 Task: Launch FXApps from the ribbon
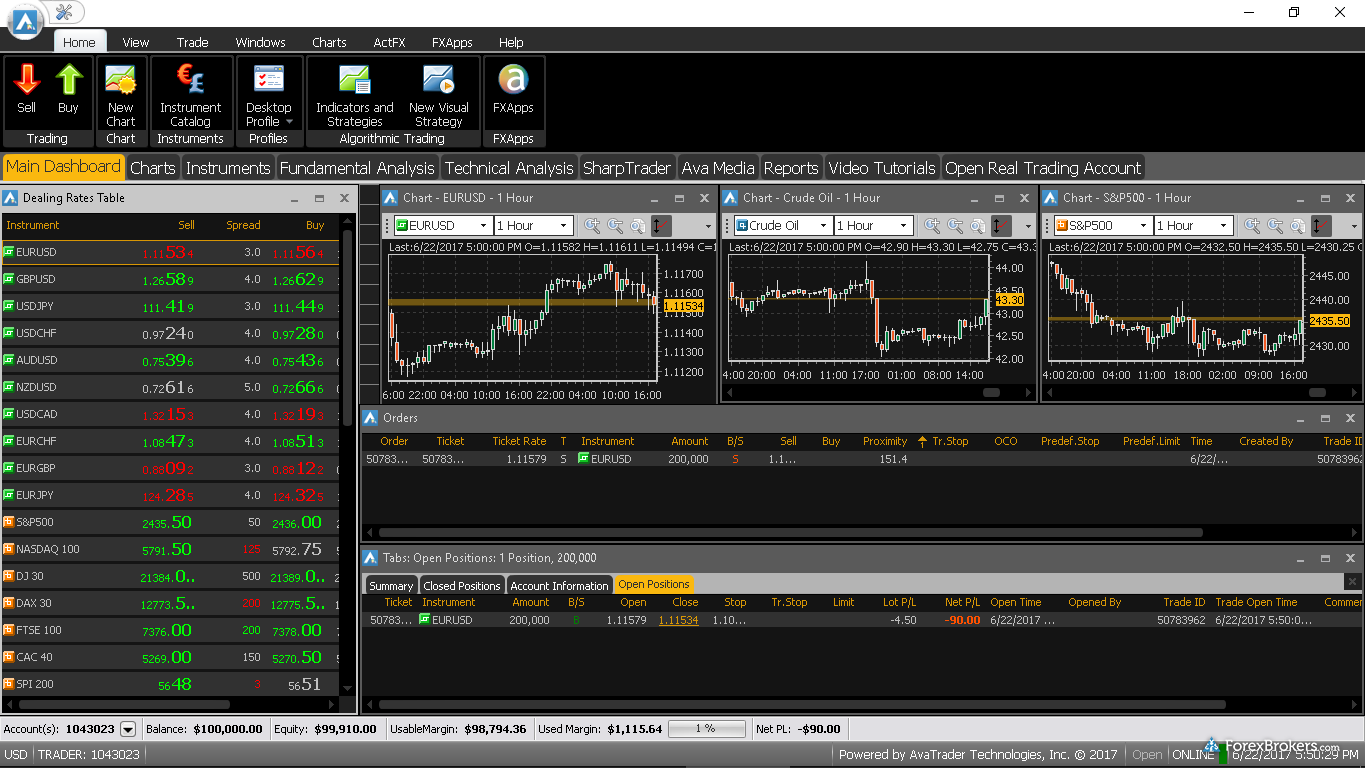point(513,90)
